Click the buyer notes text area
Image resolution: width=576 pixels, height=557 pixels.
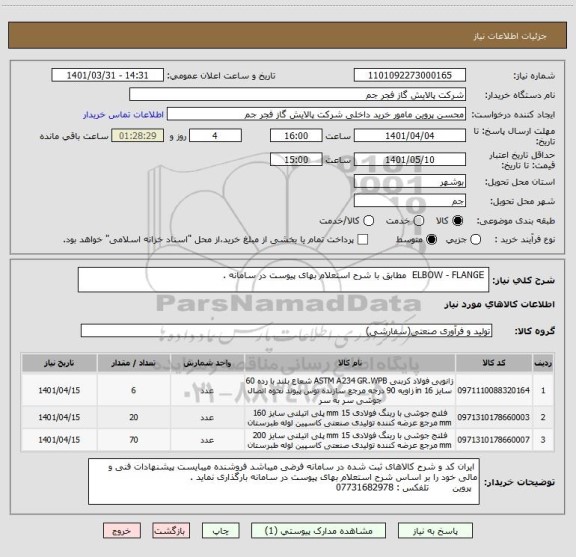(x=284, y=481)
